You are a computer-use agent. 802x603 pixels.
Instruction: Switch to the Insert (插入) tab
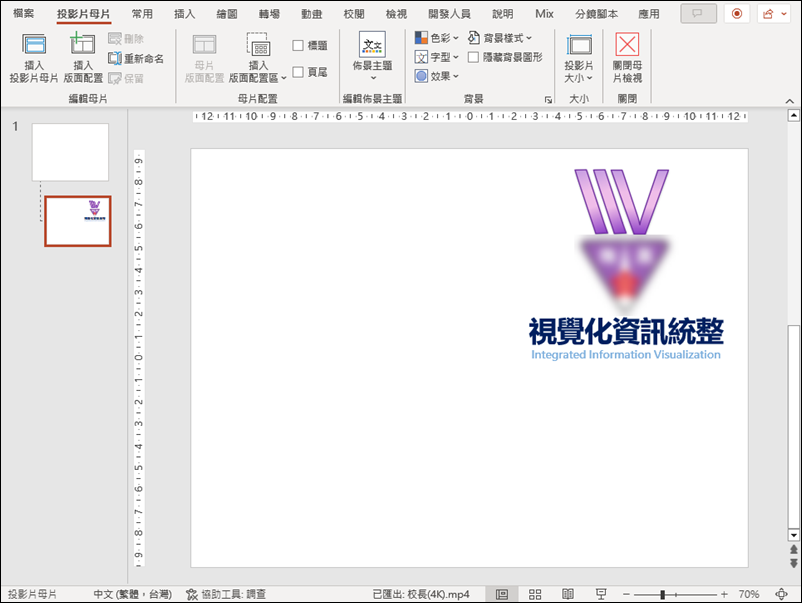[185, 14]
